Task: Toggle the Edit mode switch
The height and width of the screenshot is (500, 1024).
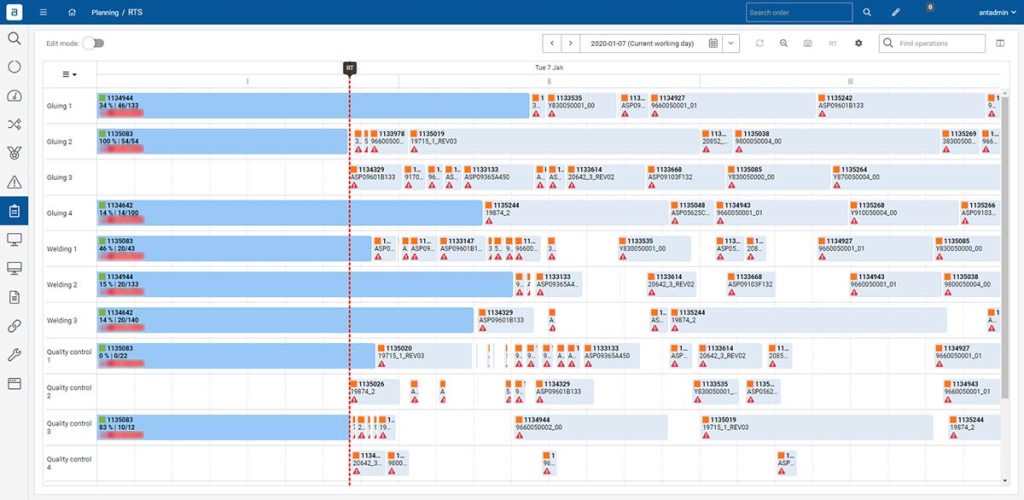Action: [x=93, y=43]
